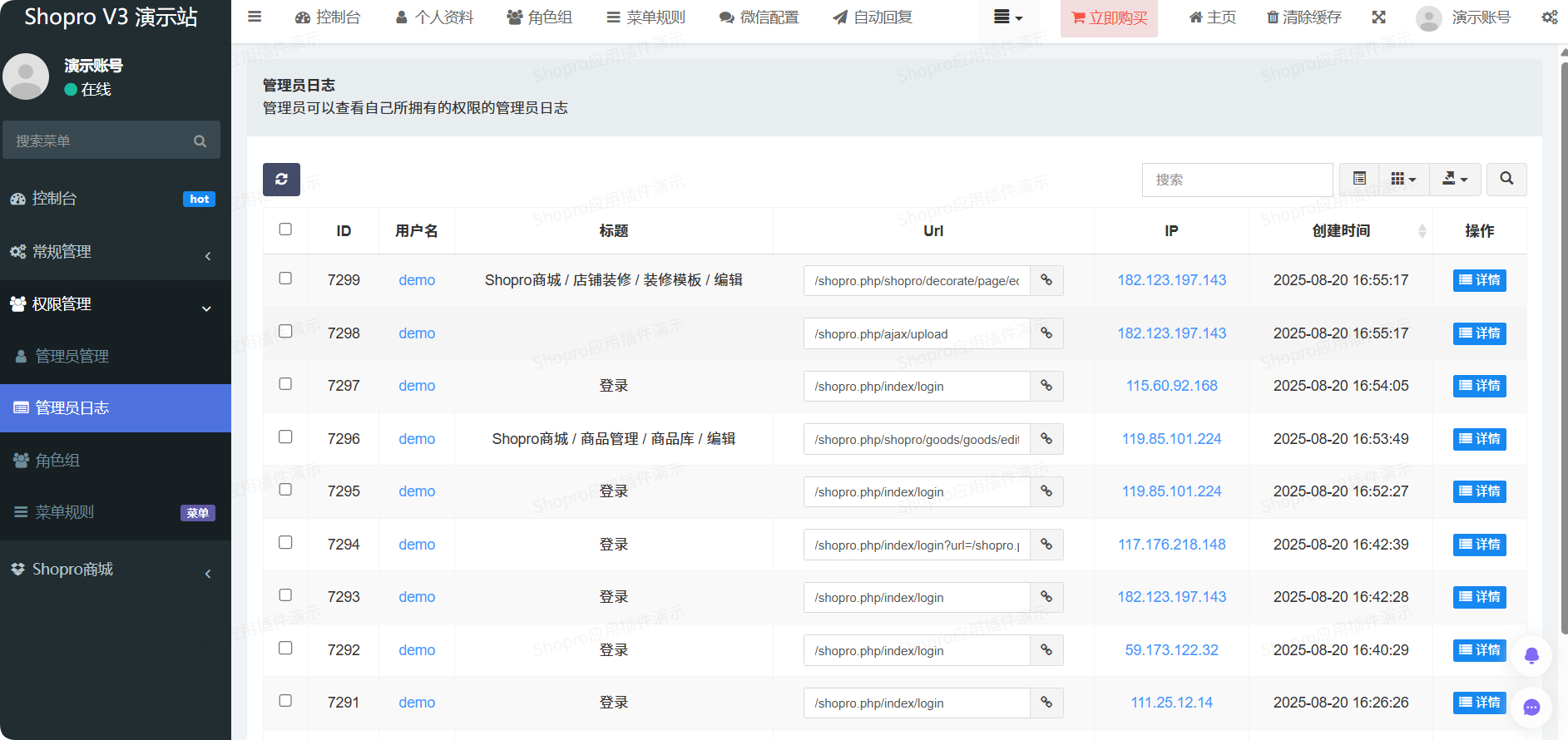The image size is (1568, 740).
Task: Check the checkbox for row 7296
Action: (x=285, y=437)
